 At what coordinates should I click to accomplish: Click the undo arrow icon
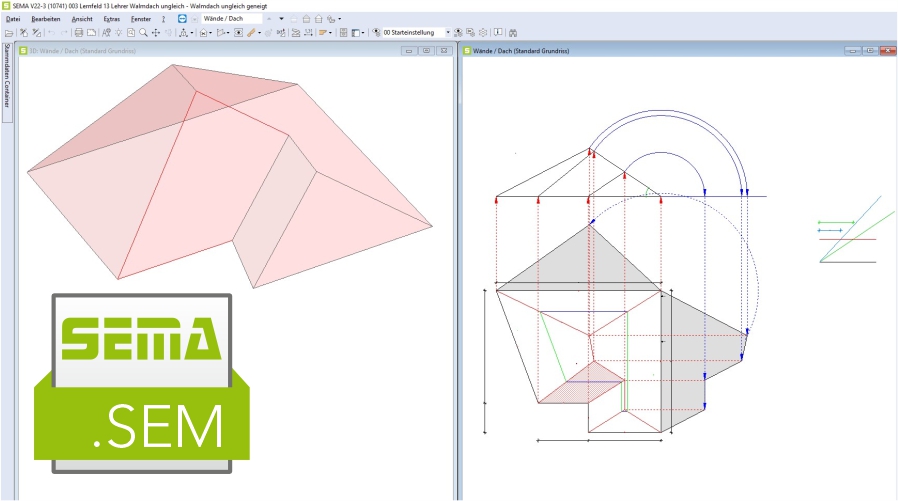(51, 33)
